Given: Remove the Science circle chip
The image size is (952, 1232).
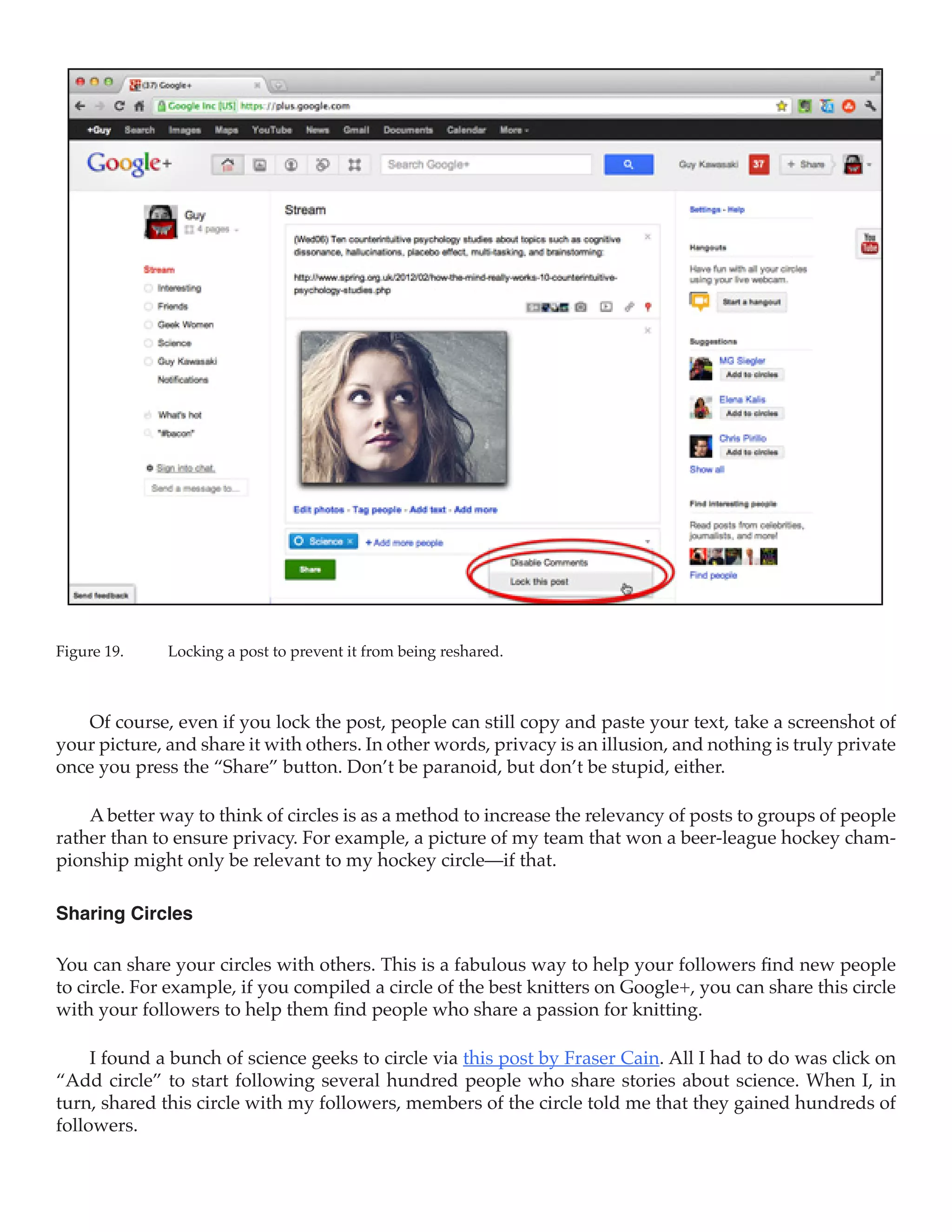Looking at the screenshot, I should coord(350,541).
